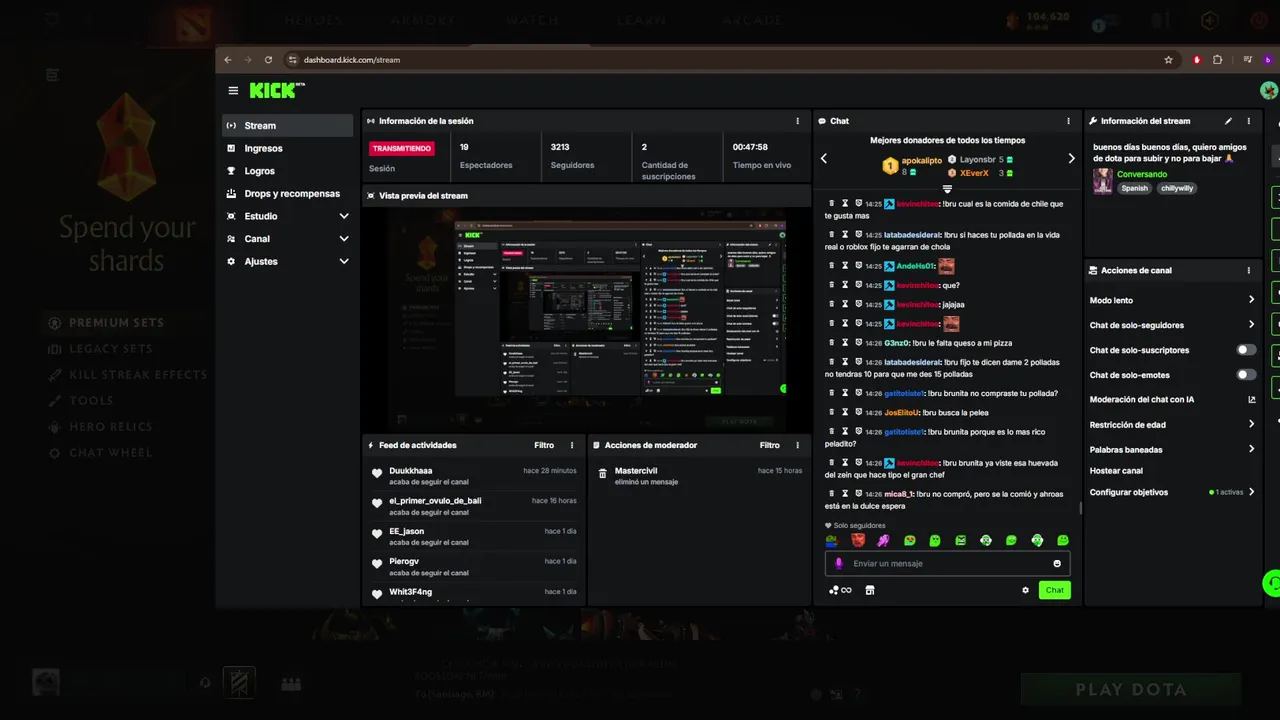The image size is (1280, 720).
Task: Click username AndeHs01 in chat
Action: (x=915, y=266)
